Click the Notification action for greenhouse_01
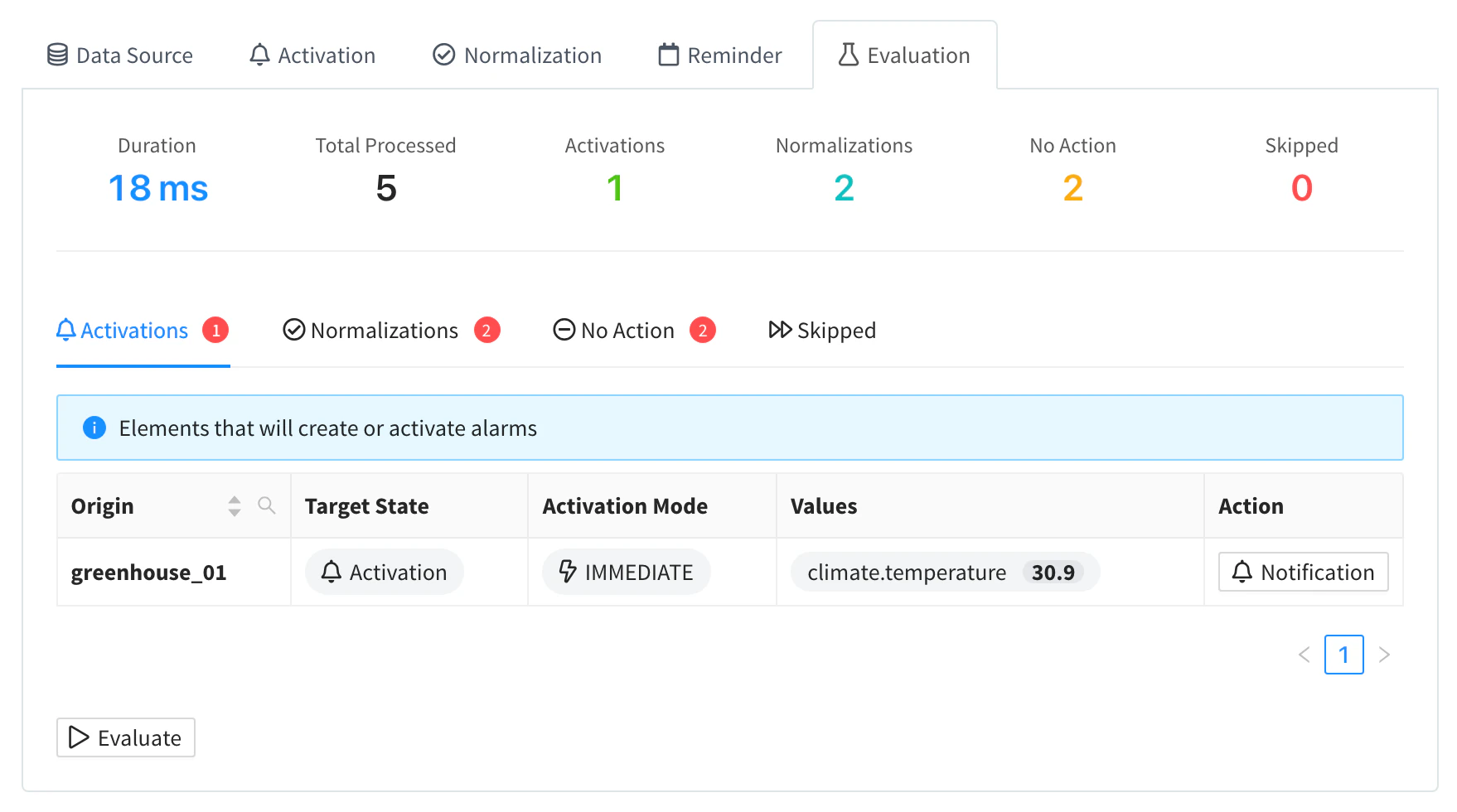Viewport: 1457px width, 812px height. click(x=1304, y=572)
